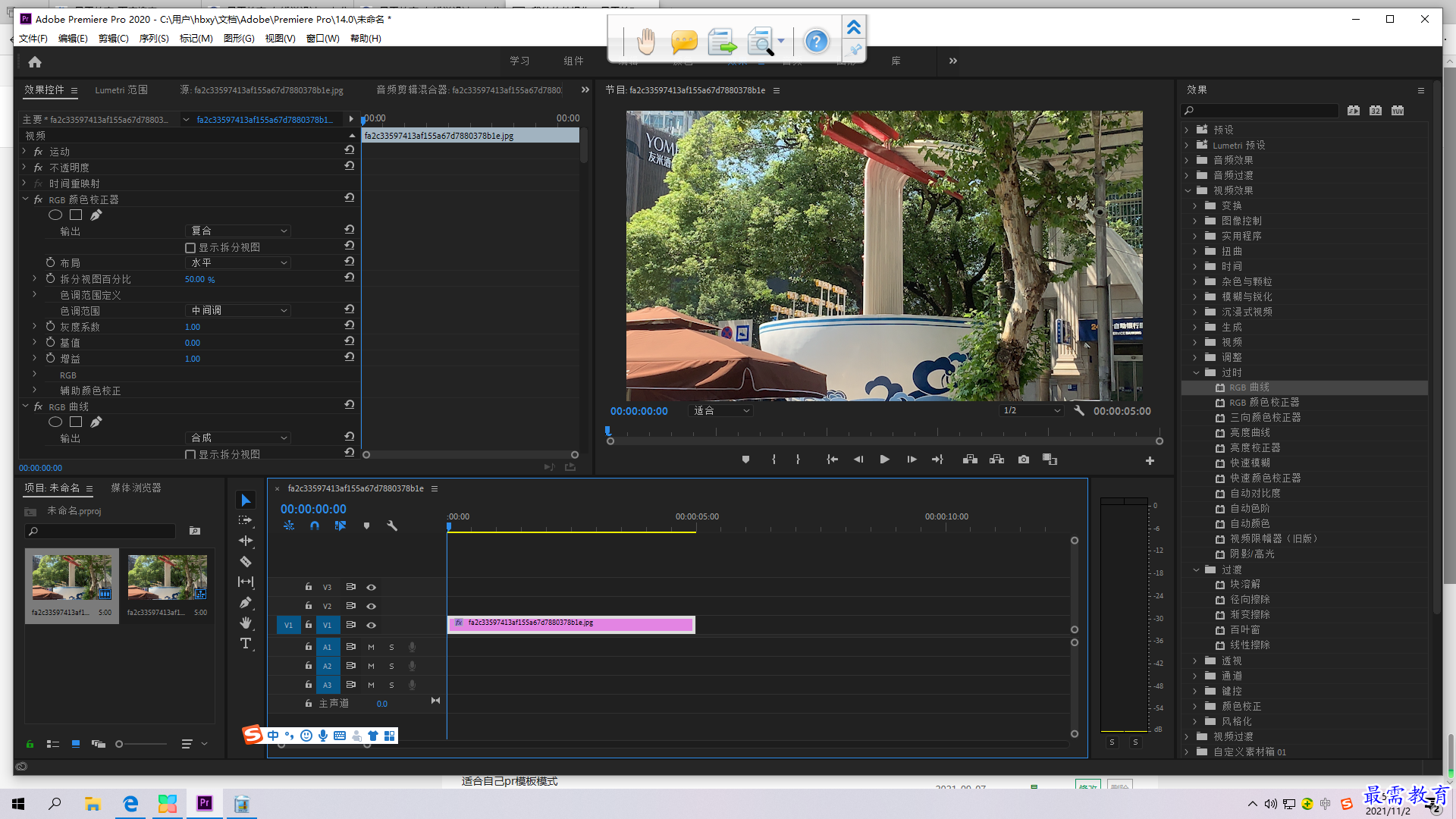Open Program monitor wrench settings
1456x819 pixels.
(1079, 410)
